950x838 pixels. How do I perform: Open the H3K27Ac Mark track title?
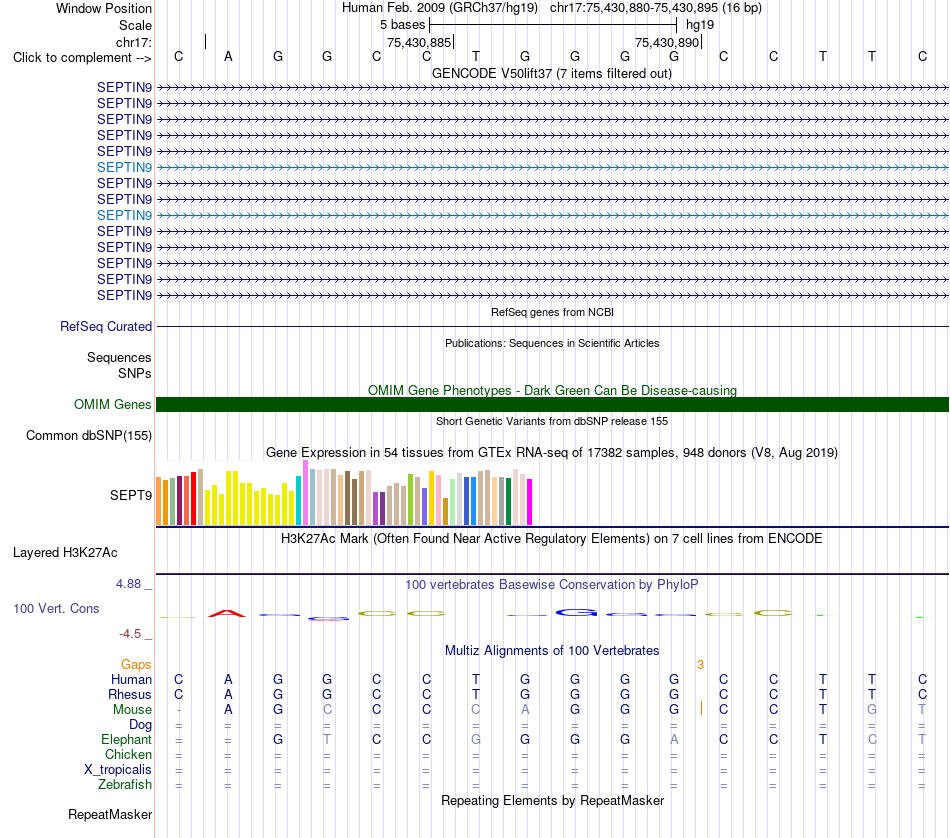[x=551, y=539]
